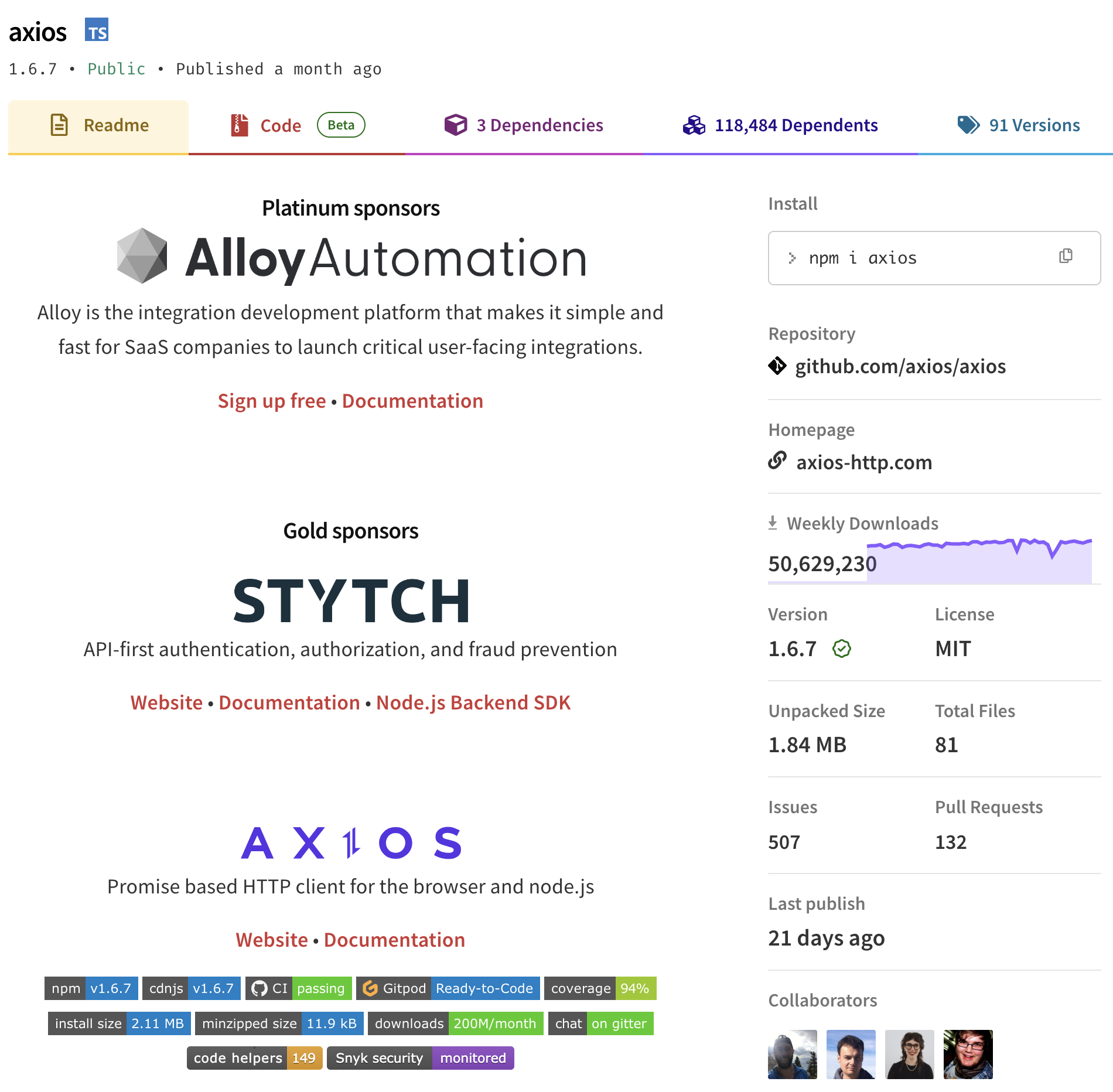
Task: Click the TypeScript TS badge icon
Action: (97, 30)
